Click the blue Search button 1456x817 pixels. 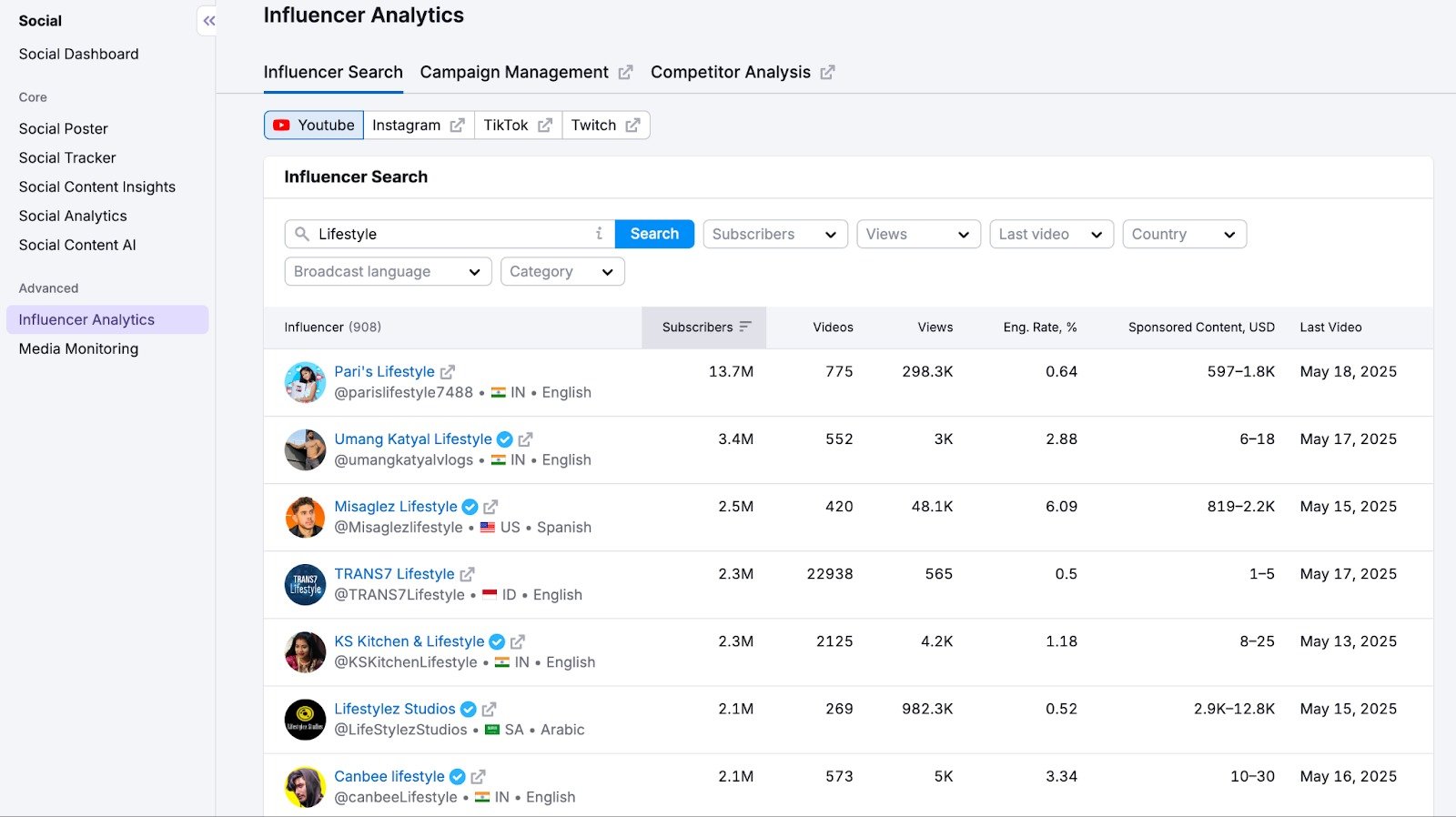[654, 234]
